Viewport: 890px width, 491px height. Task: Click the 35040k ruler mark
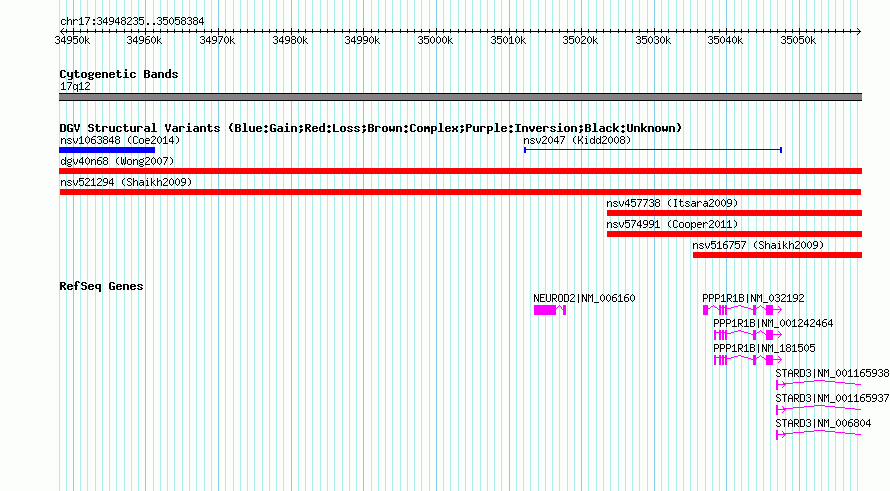(725, 40)
